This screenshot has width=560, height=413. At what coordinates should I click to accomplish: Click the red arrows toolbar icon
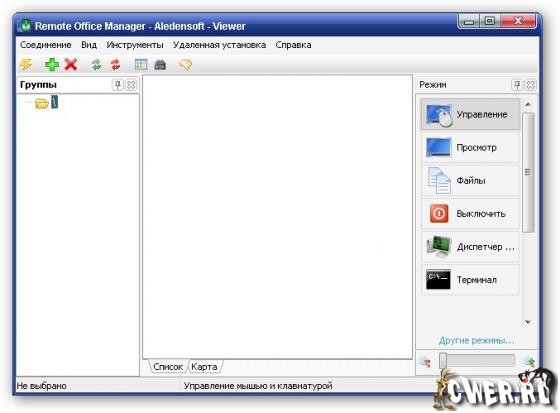115,65
